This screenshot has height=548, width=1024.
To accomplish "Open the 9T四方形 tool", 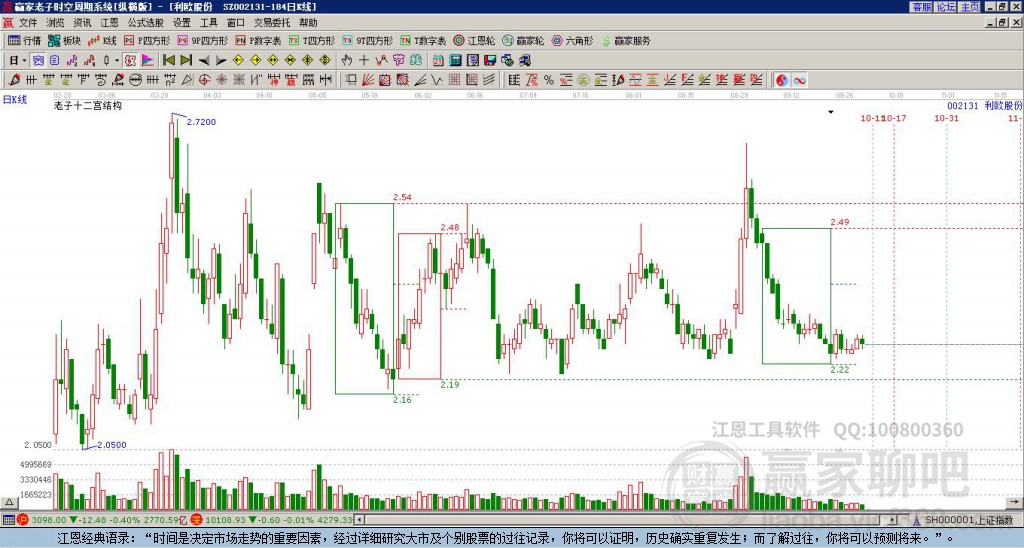I will point(367,40).
